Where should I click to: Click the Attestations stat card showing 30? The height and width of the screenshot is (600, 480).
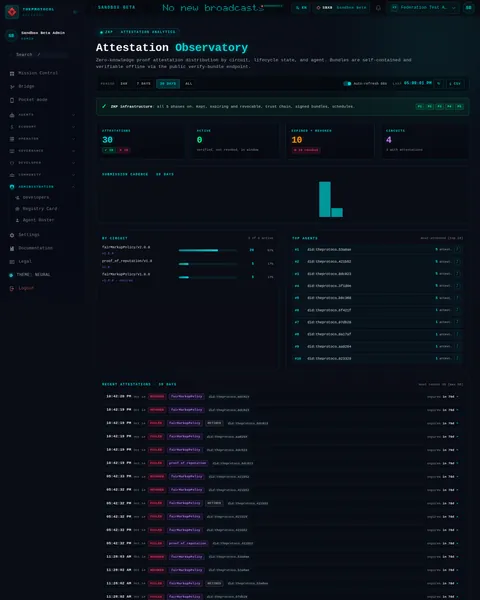(x=140, y=140)
